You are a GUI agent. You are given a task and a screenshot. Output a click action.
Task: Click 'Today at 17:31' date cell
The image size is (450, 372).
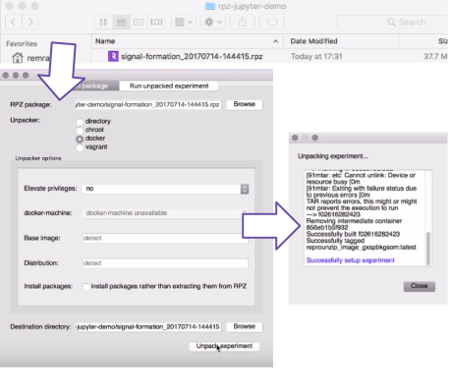[x=316, y=56]
